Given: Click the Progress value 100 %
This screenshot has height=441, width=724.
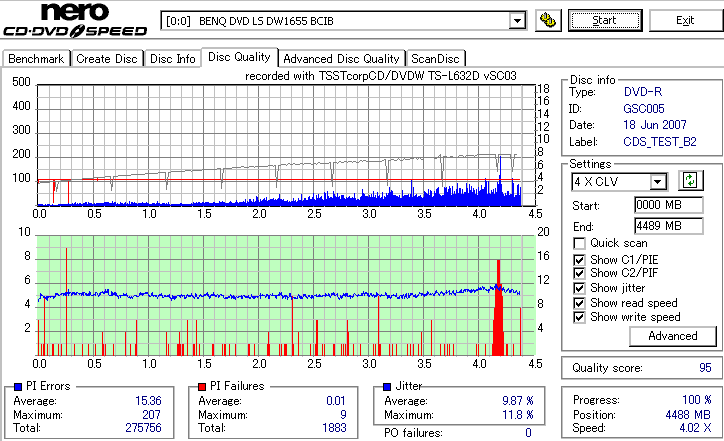Looking at the screenshot, I should [x=697, y=399].
